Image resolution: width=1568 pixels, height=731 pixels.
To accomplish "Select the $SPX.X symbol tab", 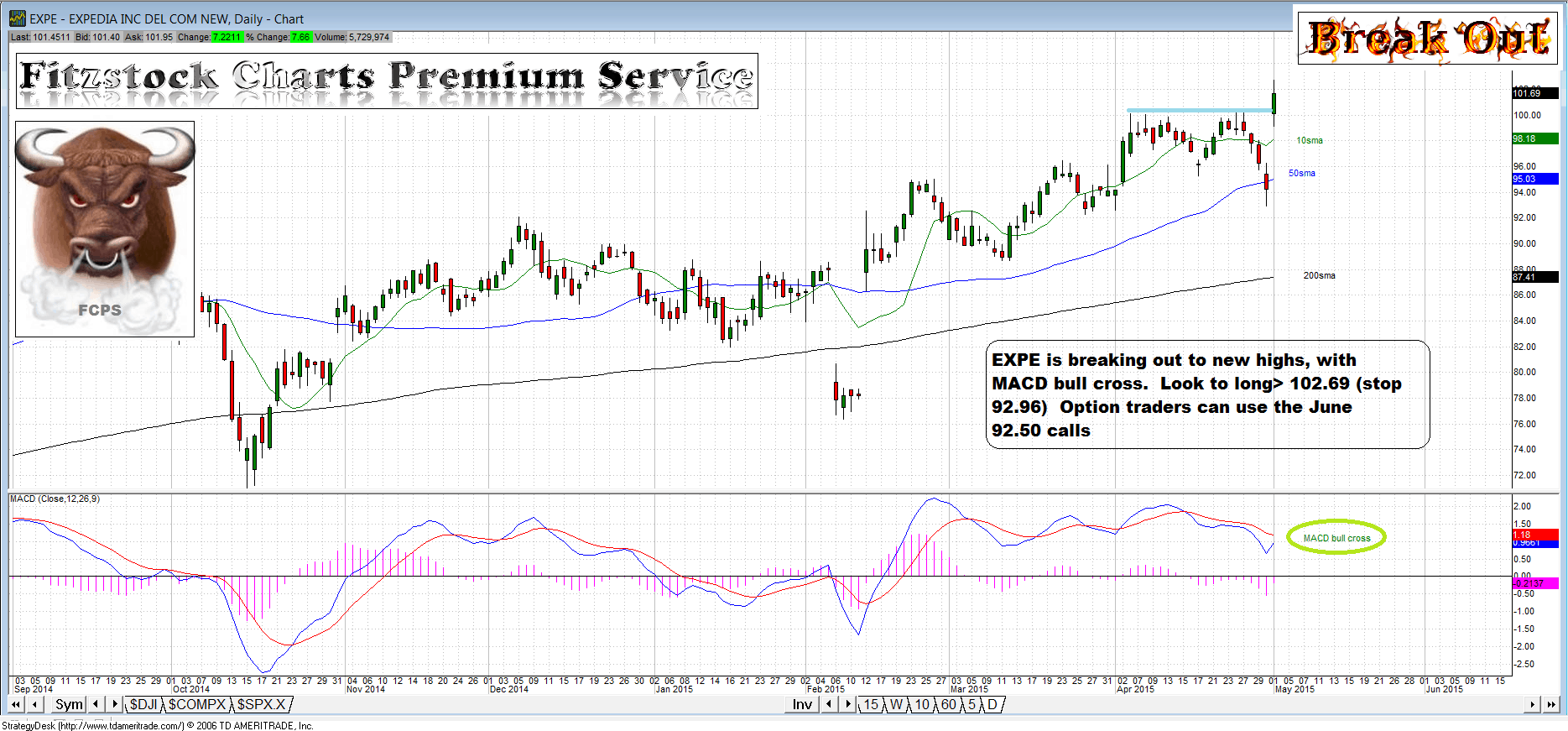I will (x=261, y=705).
